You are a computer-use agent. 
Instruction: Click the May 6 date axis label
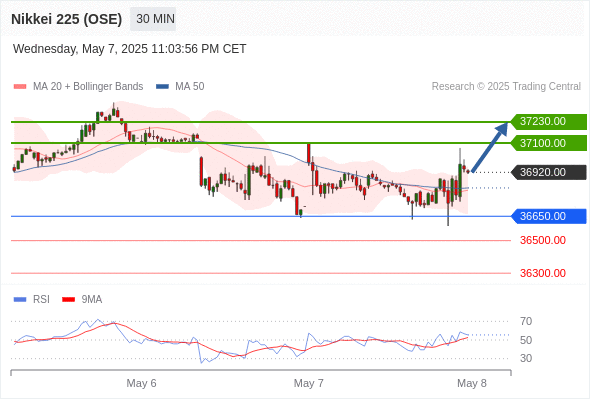coord(141,383)
